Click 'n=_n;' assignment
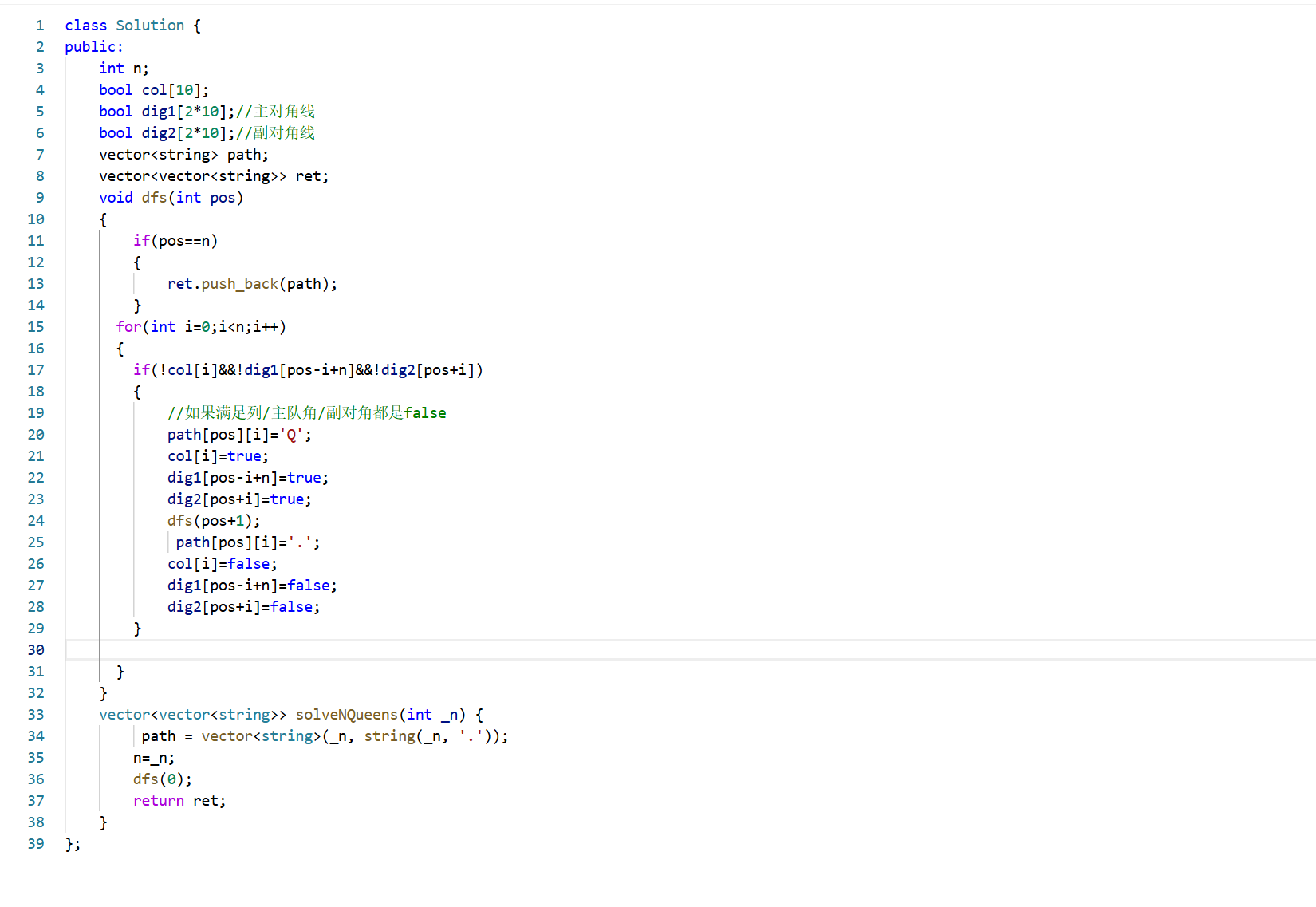 (154, 758)
